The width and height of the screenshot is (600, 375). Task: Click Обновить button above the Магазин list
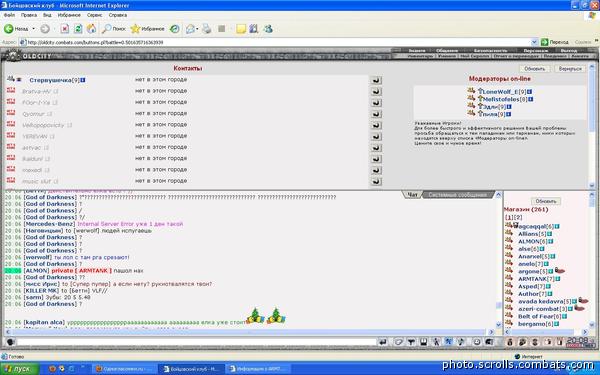pyautogui.click(x=546, y=201)
